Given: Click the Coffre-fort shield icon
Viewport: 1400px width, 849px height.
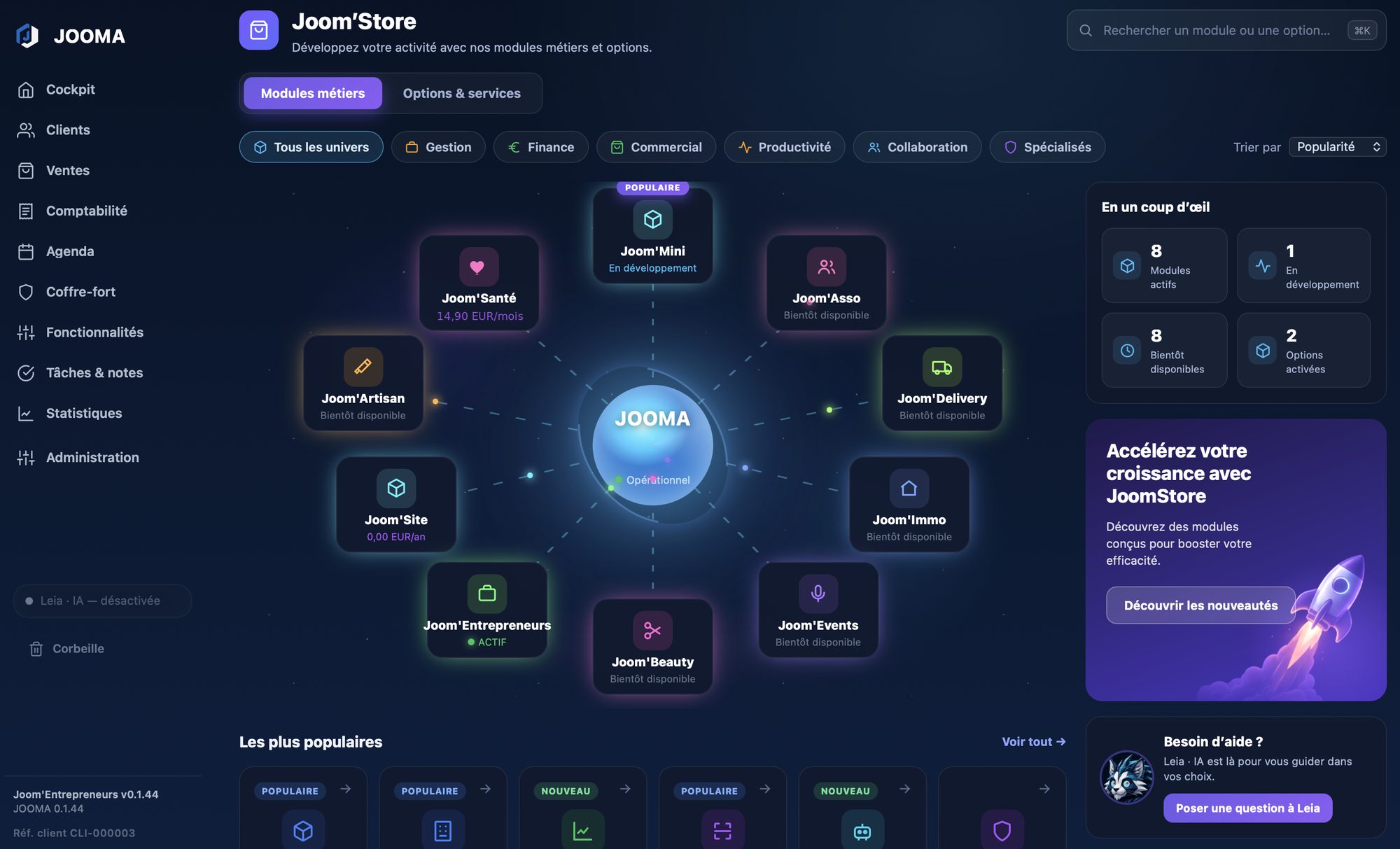Looking at the screenshot, I should pyautogui.click(x=26, y=293).
